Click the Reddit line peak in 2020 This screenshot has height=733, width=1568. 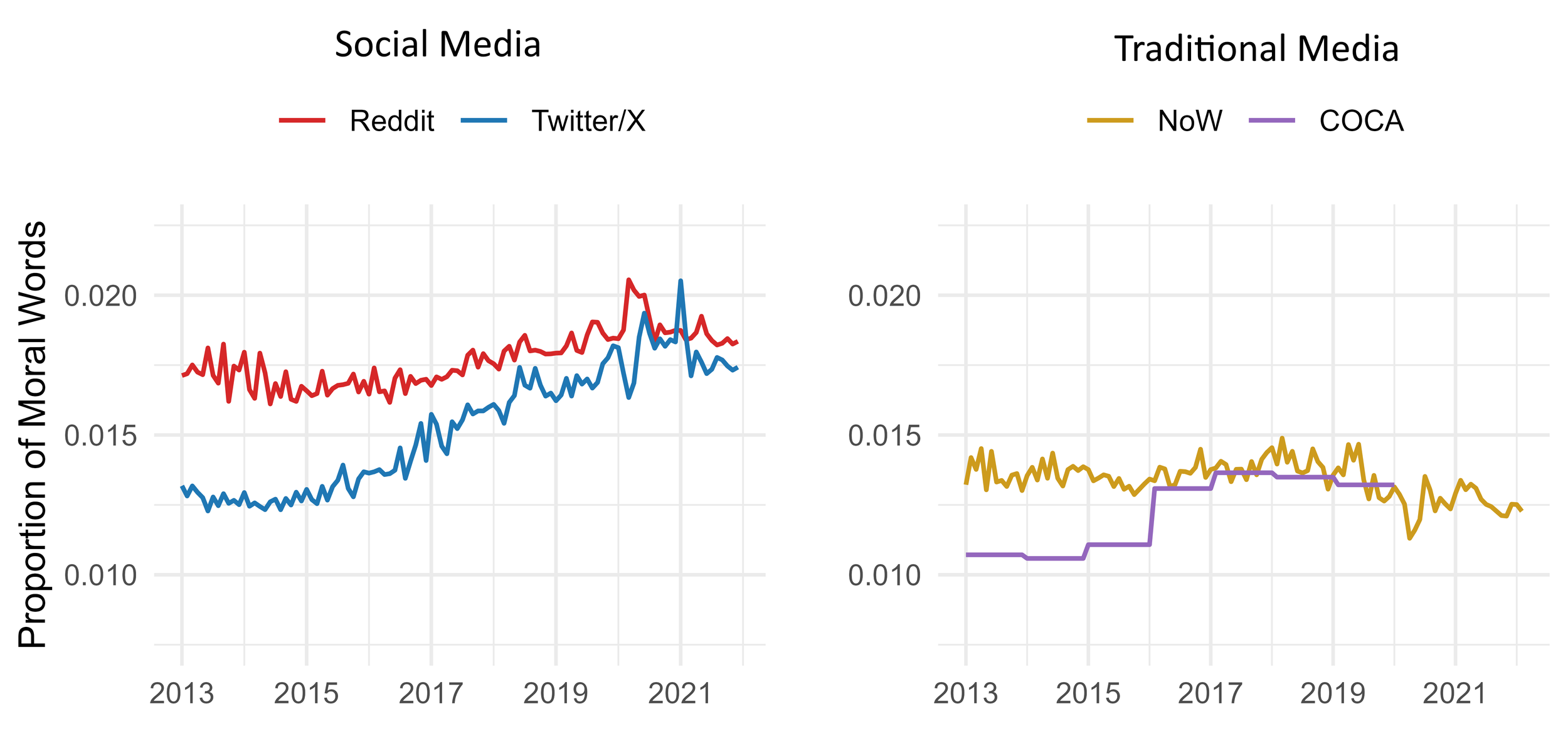(628, 280)
